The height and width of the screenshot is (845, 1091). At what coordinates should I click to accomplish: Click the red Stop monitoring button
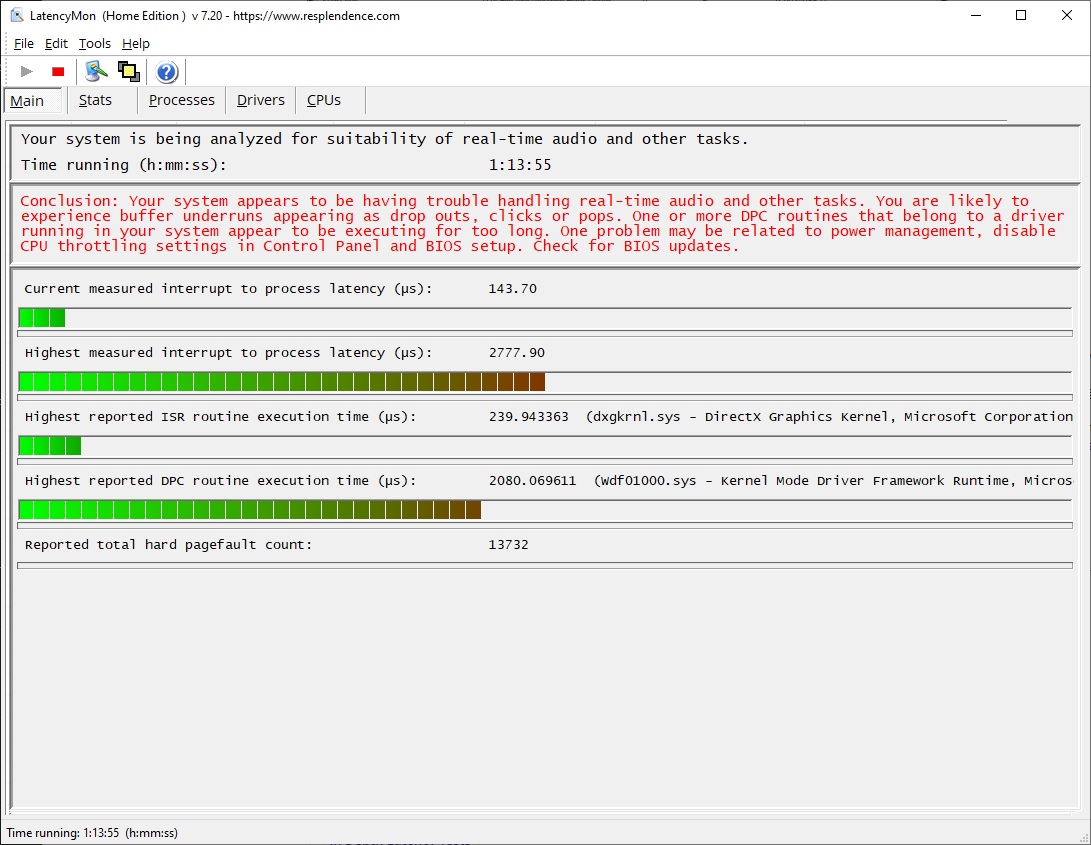[58, 72]
